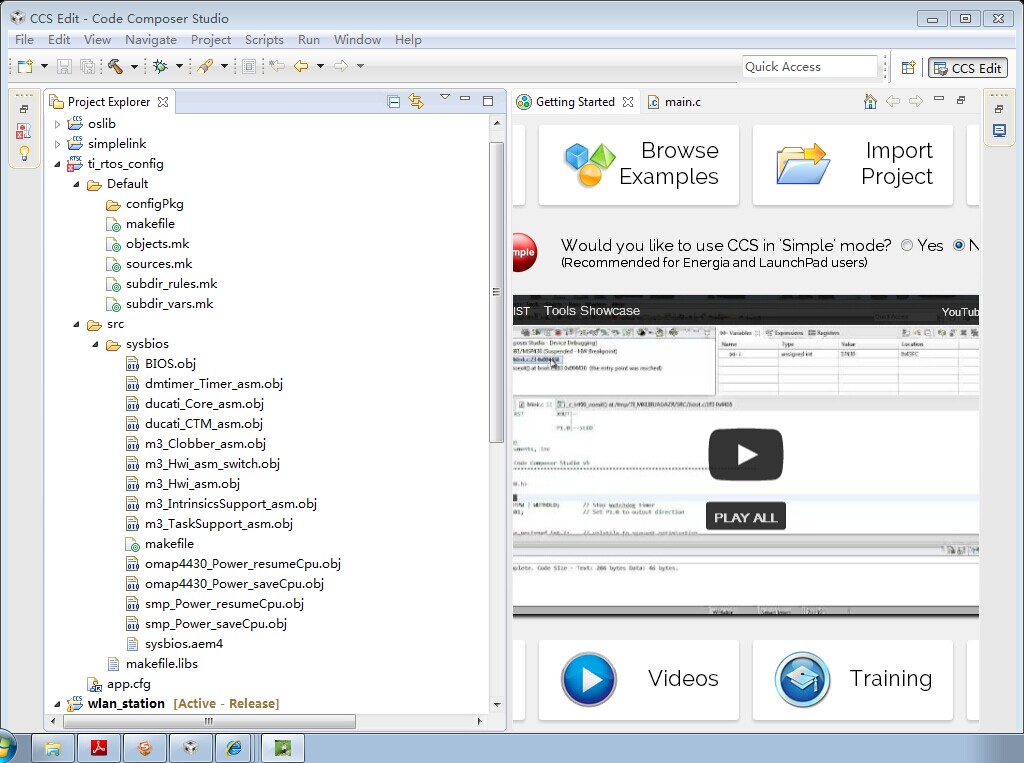
Task: Click the Last Edit Location arrow icon
Action: pyautogui.click(x=277, y=66)
